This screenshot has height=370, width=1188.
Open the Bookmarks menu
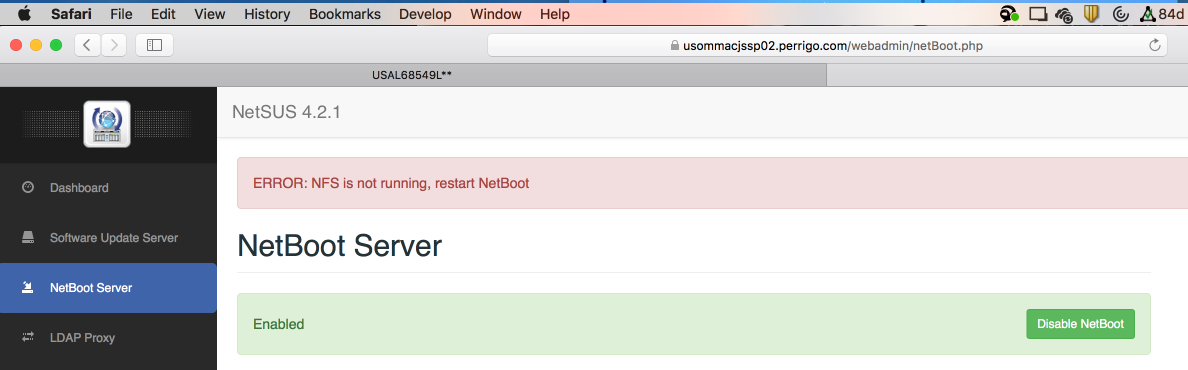345,14
